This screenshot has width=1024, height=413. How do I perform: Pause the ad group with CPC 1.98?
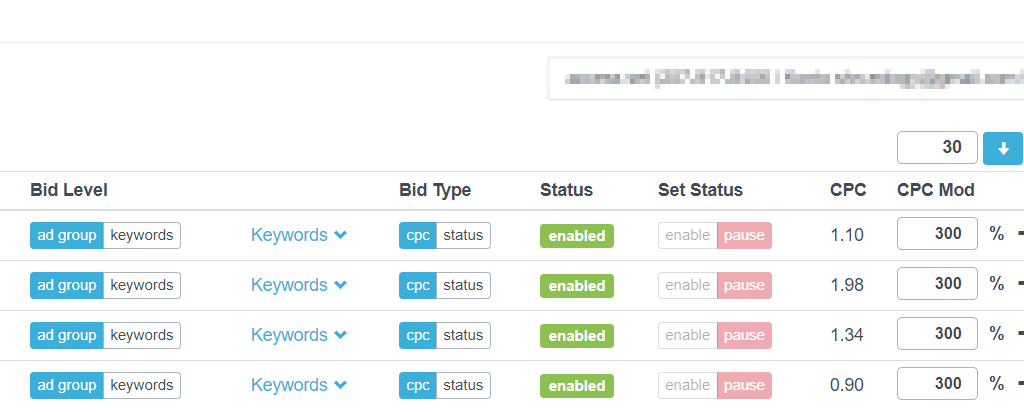tap(744, 285)
